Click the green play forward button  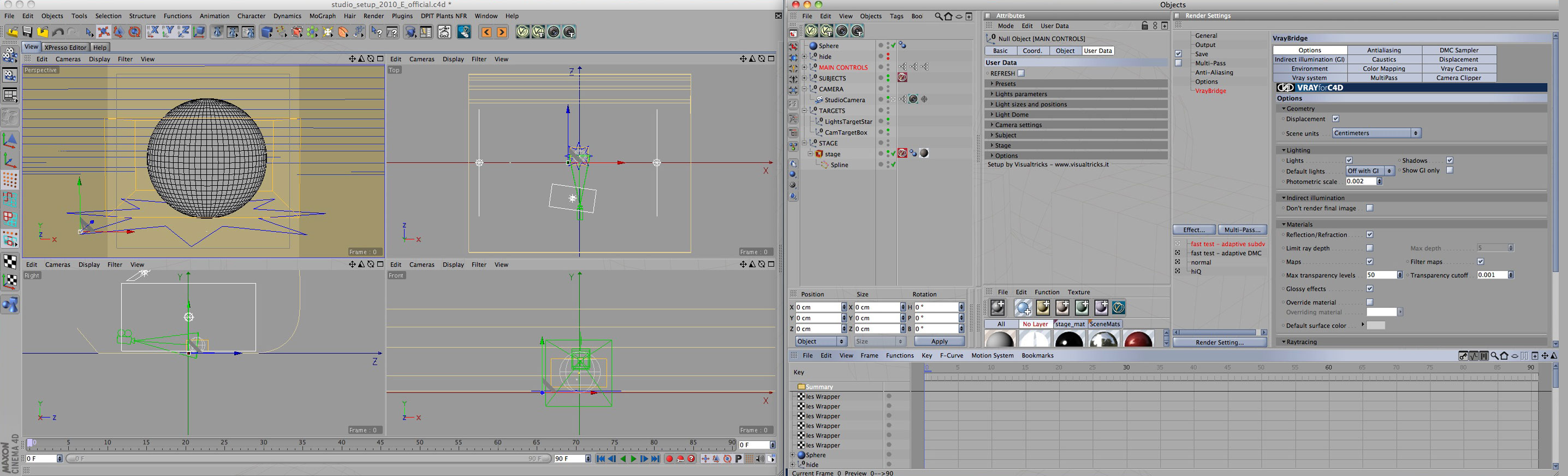coord(633,459)
